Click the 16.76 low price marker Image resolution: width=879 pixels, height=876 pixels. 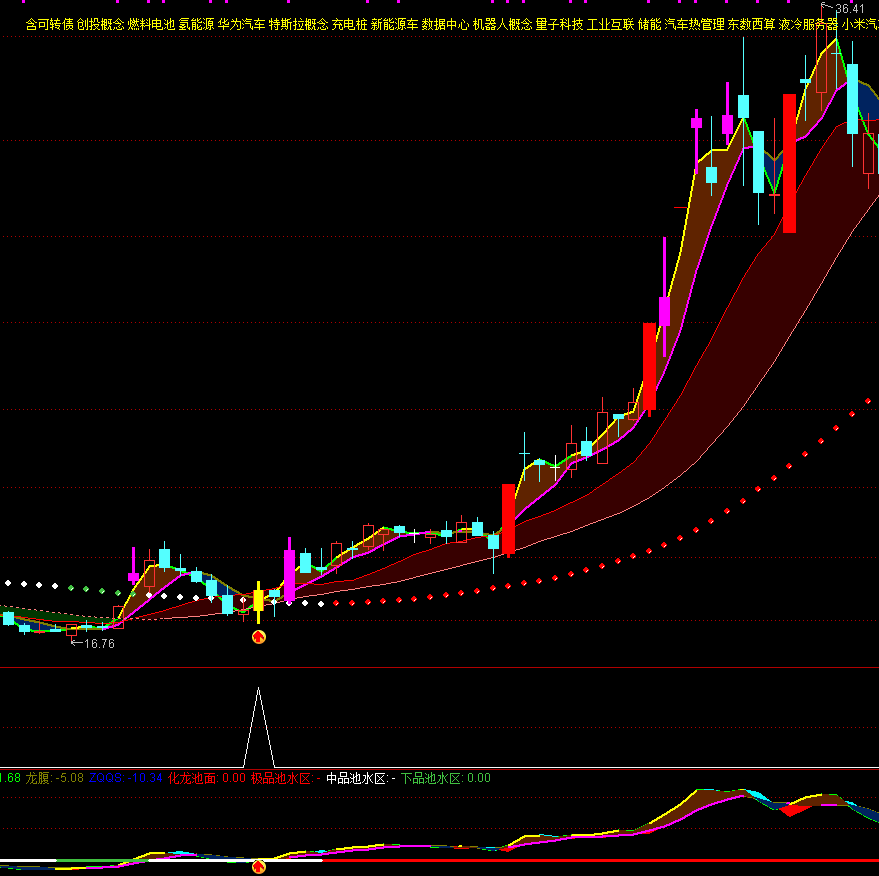(x=98, y=644)
